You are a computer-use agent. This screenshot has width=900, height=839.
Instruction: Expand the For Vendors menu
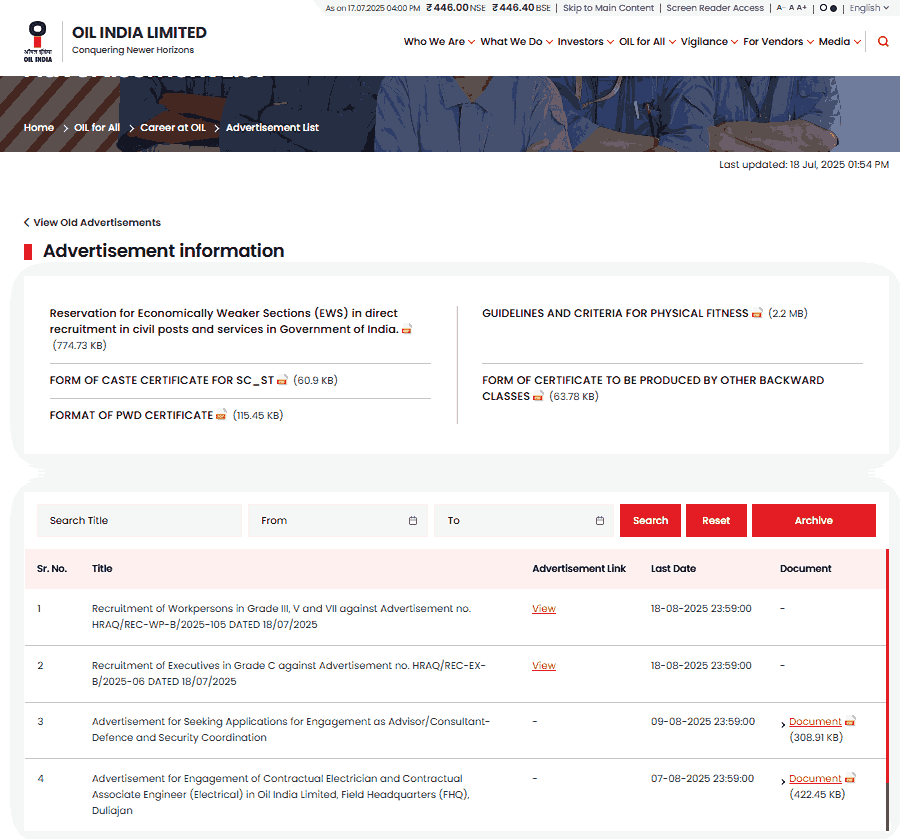pos(778,41)
